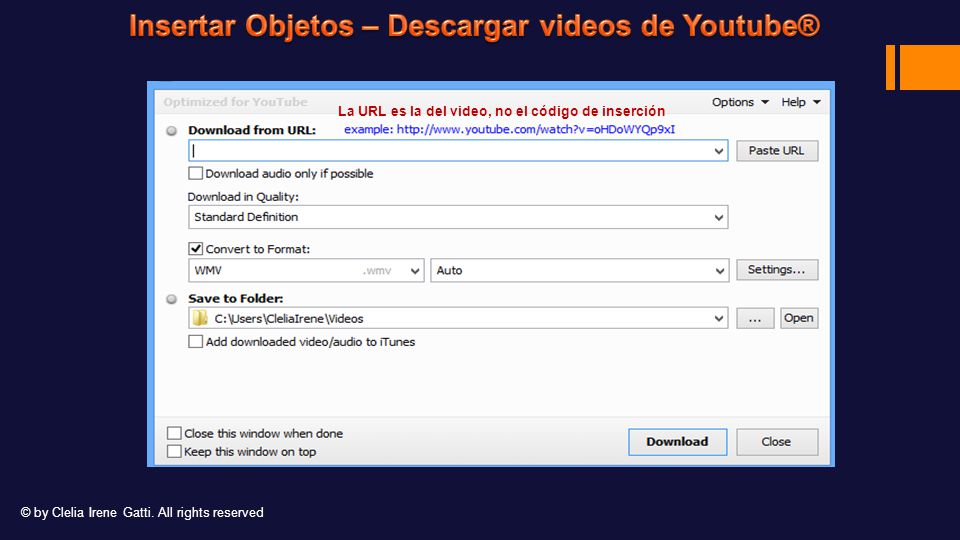Enable Close this window when done
This screenshot has width=960, height=540.
pos(174,433)
